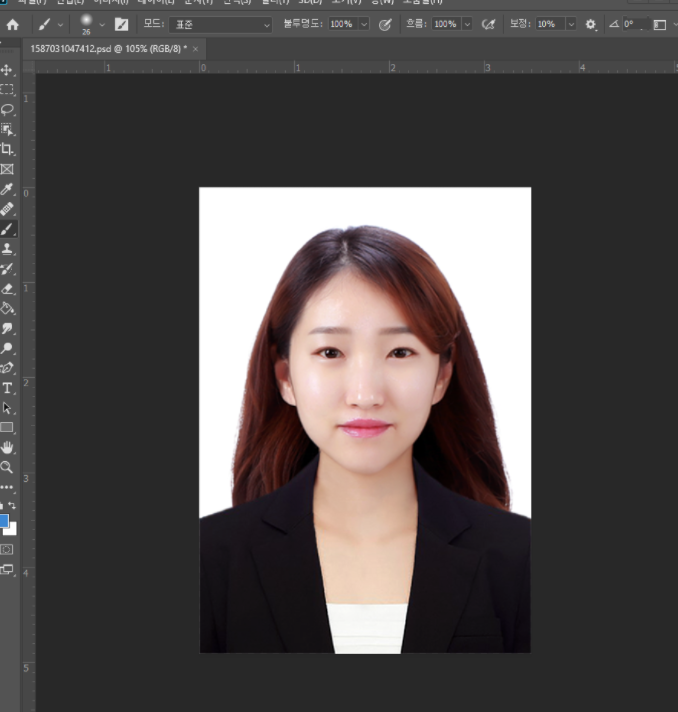The width and height of the screenshot is (678, 712).
Task: Click the 흐름 100% flow field
Action: pyautogui.click(x=446, y=24)
